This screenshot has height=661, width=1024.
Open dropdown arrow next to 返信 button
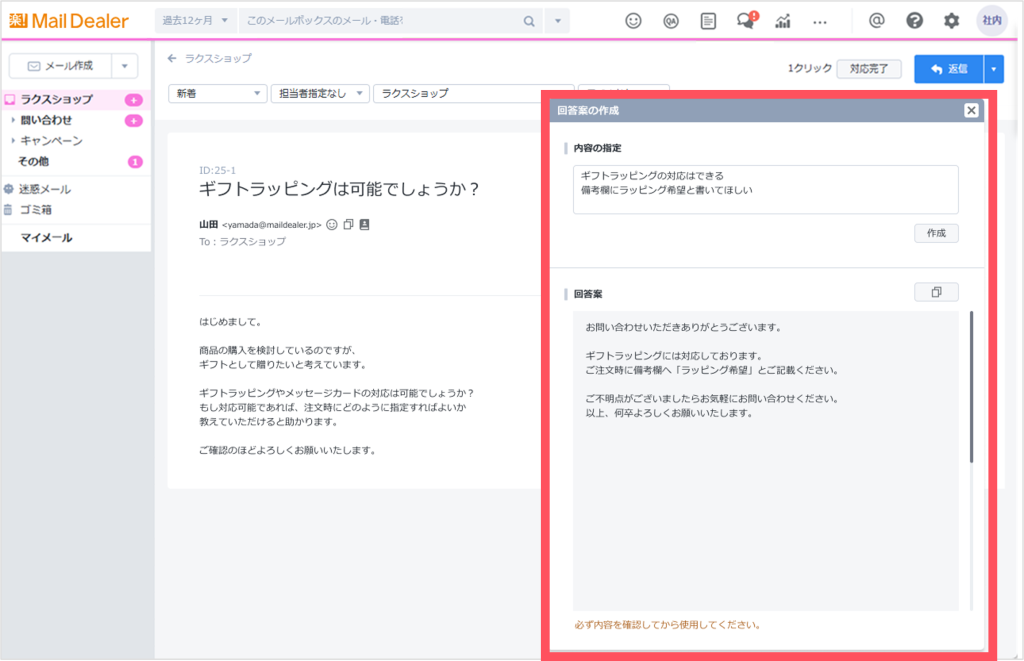click(993, 69)
